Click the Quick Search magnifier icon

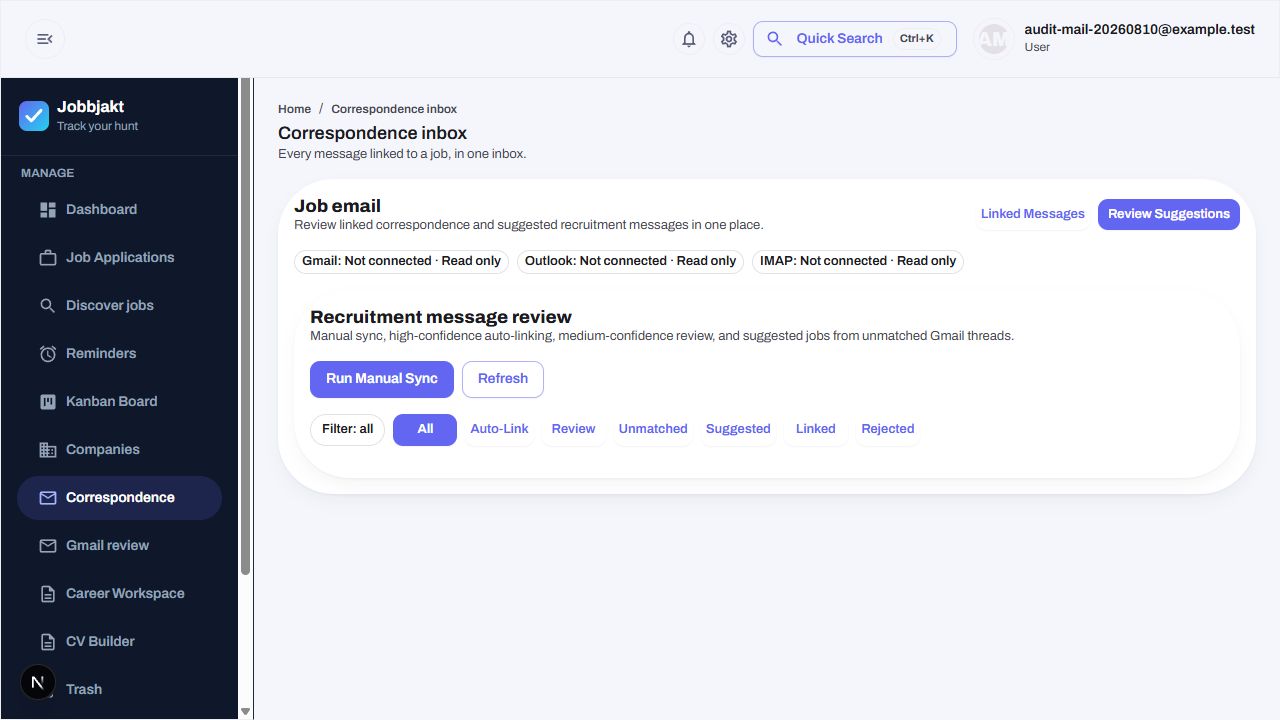pos(774,39)
